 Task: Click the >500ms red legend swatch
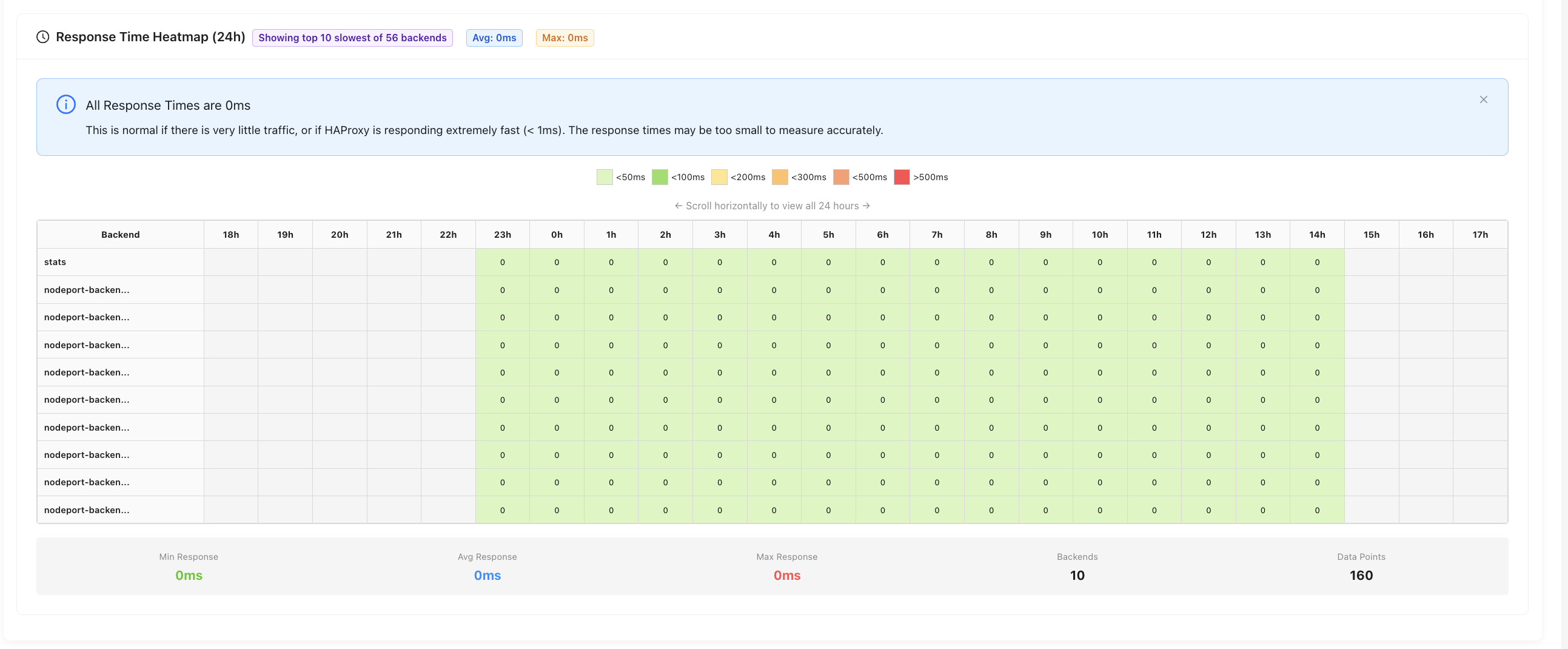click(x=902, y=177)
